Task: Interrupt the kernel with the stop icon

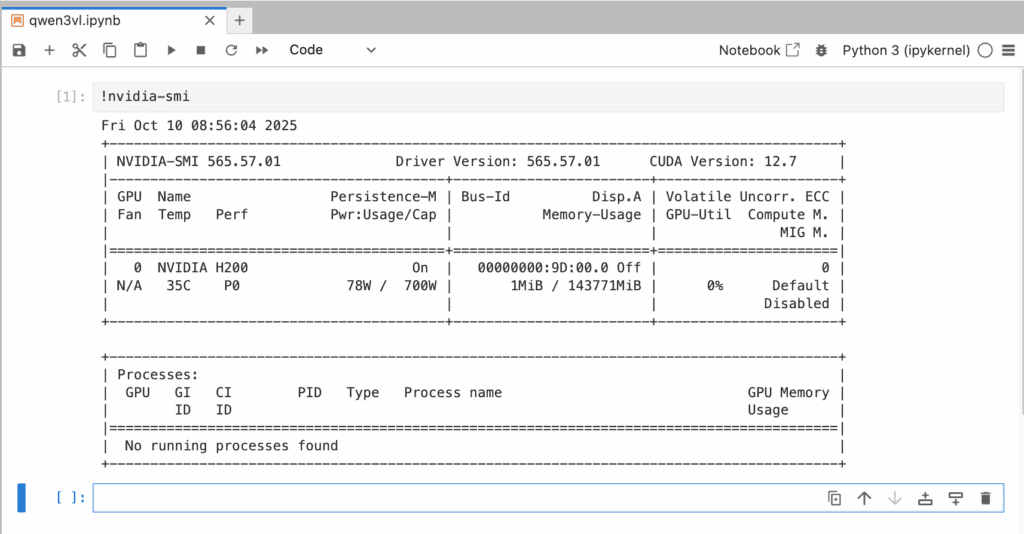Action: click(x=201, y=50)
